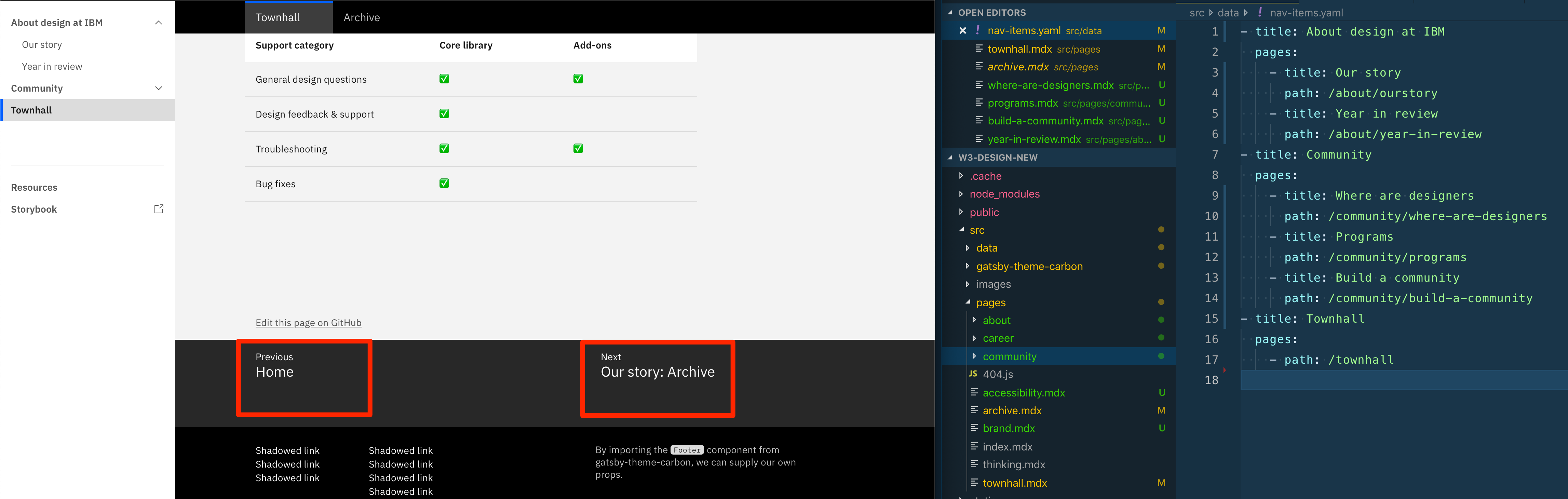Click the U badge next to where-are-designers.mdx
Screen dimensions: 1568x499
coord(1162,85)
